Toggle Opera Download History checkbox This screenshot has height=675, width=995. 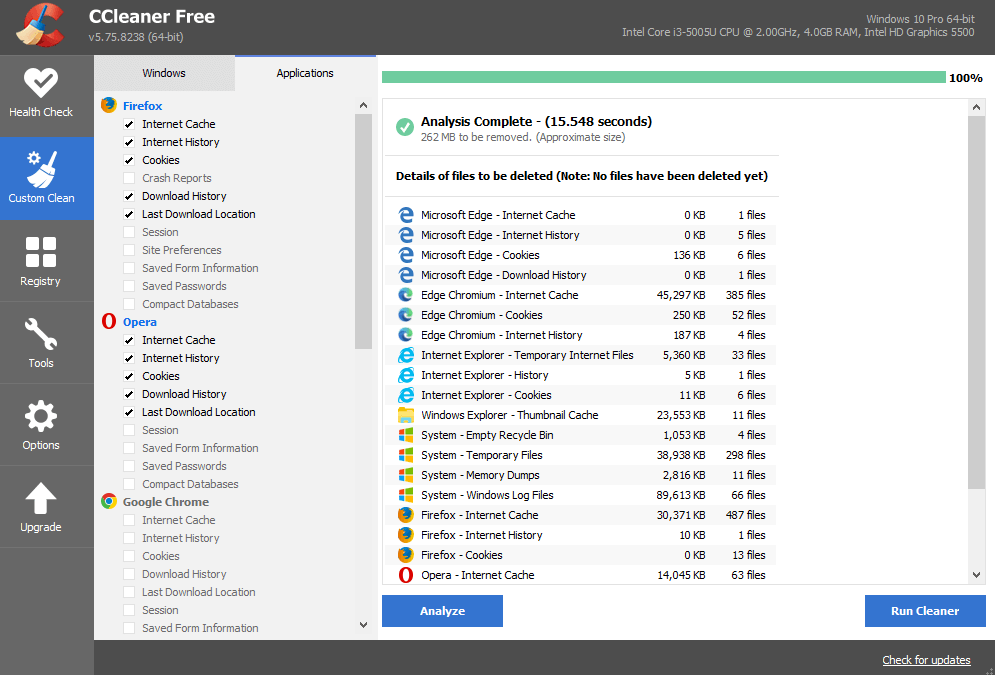click(129, 395)
